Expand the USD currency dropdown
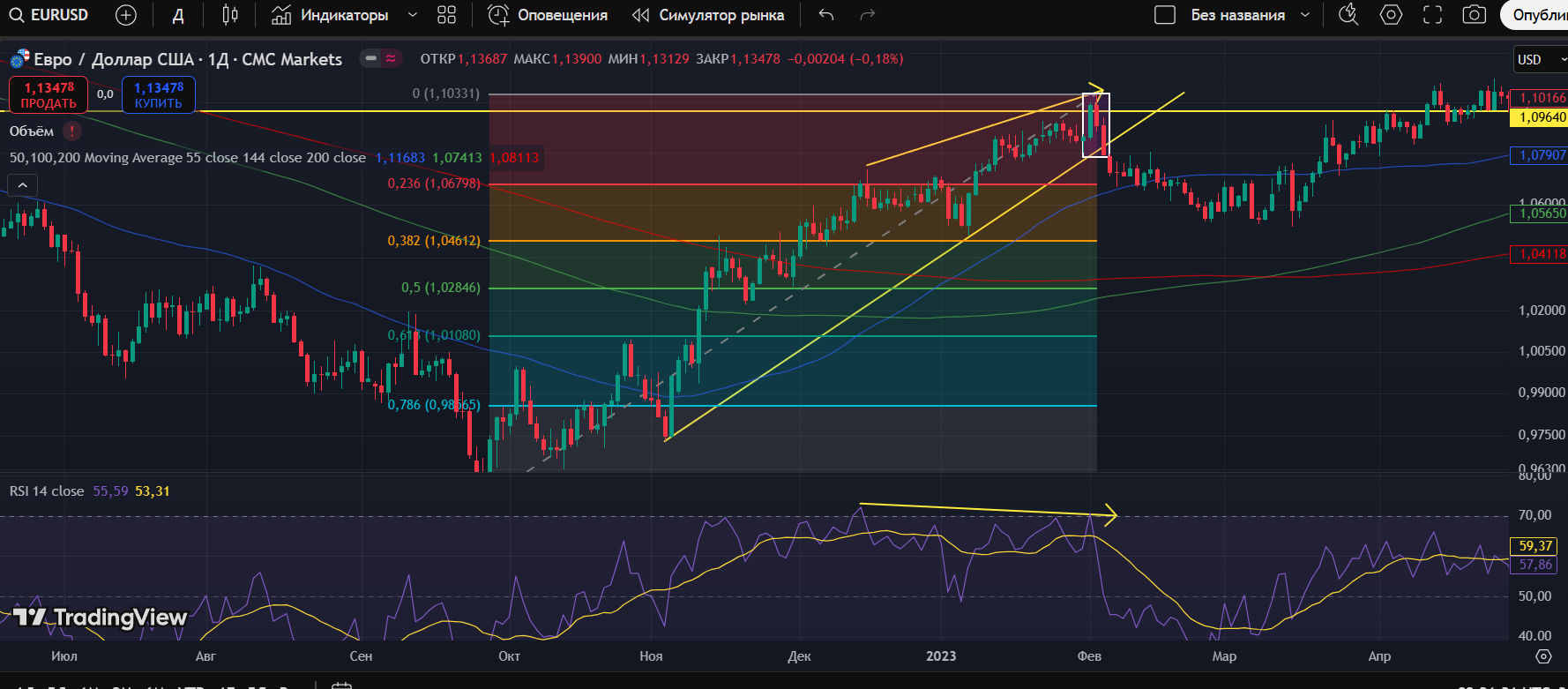This screenshot has height=689, width=1568. (1539, 60)
